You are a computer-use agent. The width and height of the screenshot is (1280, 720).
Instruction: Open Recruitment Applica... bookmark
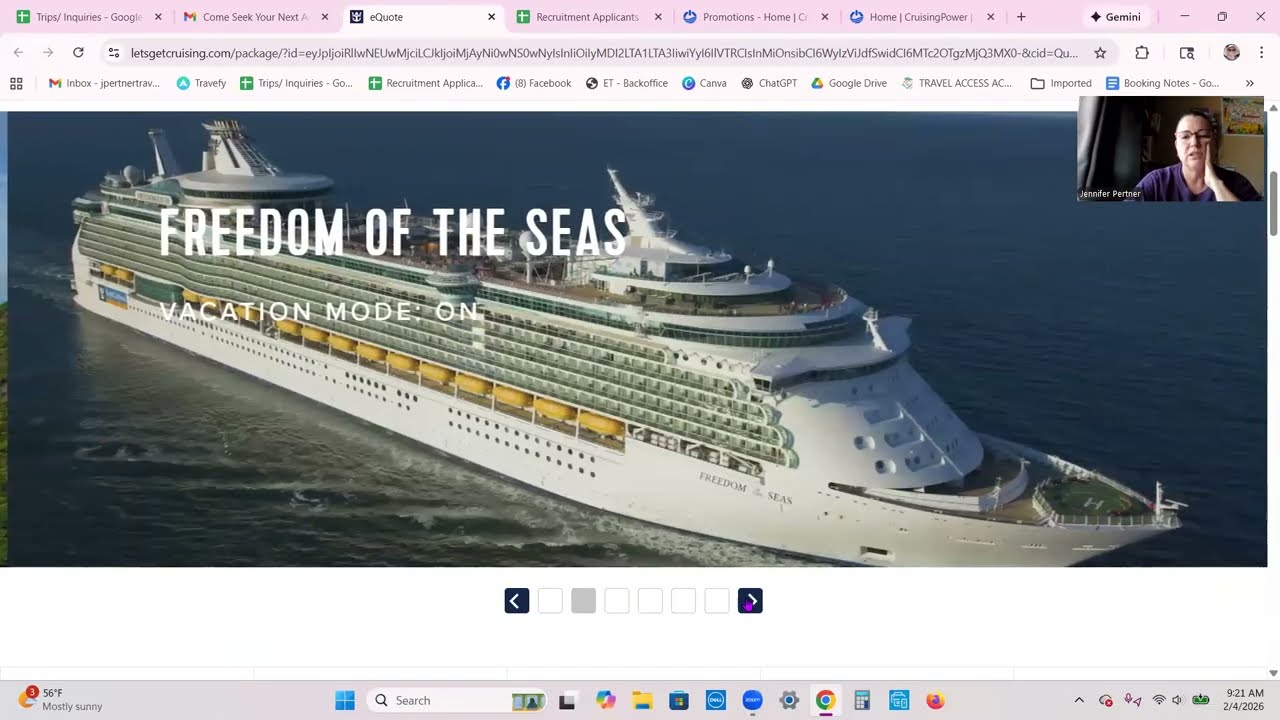point(425,83)
